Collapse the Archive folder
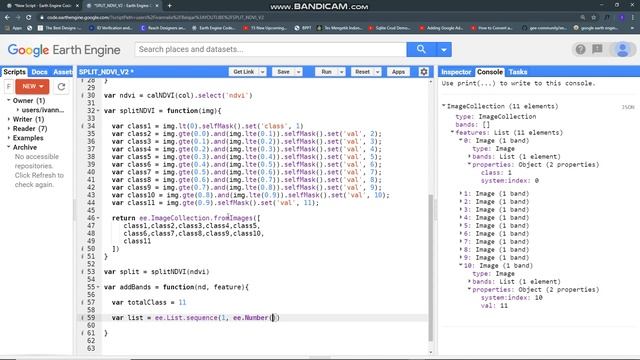The width and height of the screenshot is (640, 360). [x=9, y=147]
